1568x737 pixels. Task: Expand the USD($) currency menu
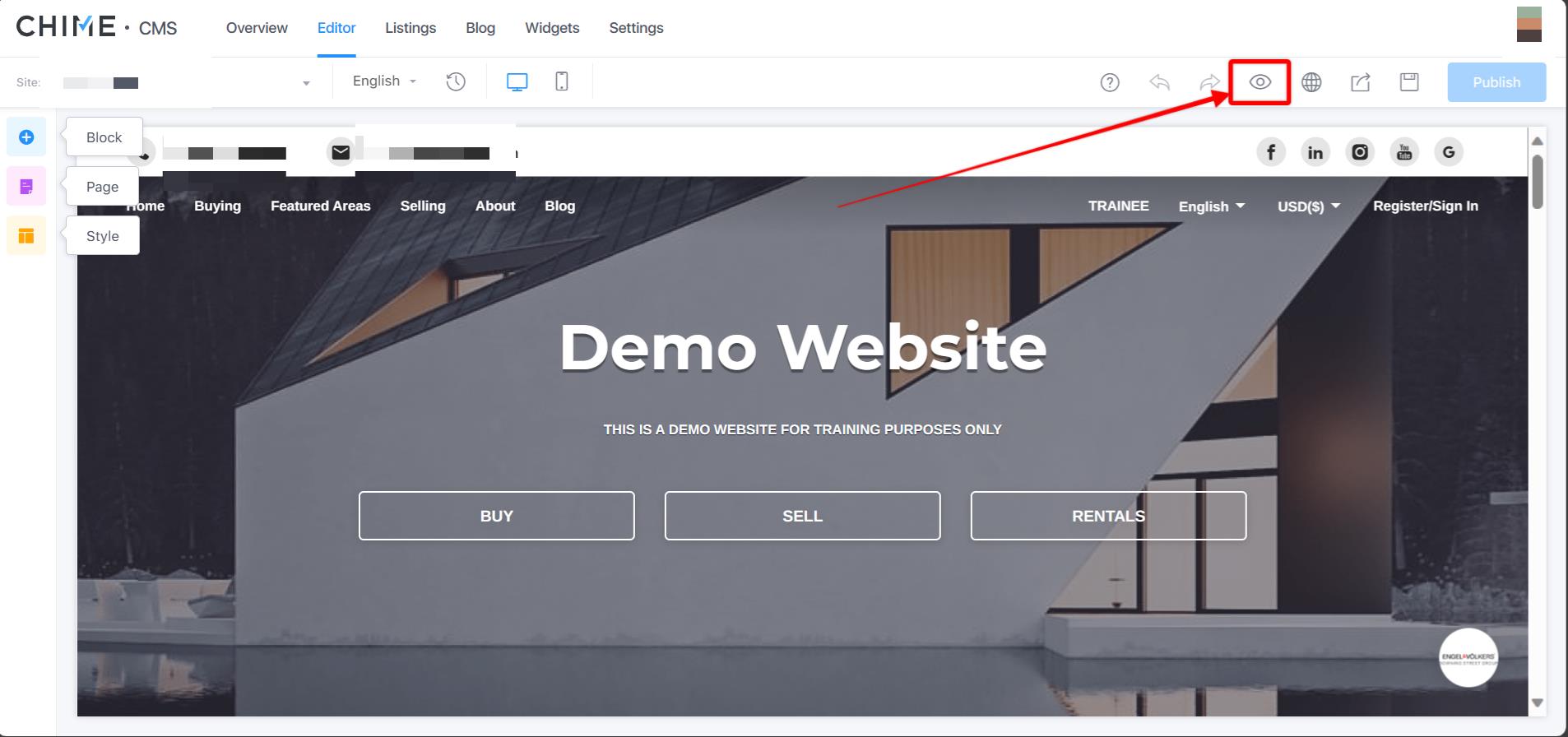click(x=1309, y=206)
